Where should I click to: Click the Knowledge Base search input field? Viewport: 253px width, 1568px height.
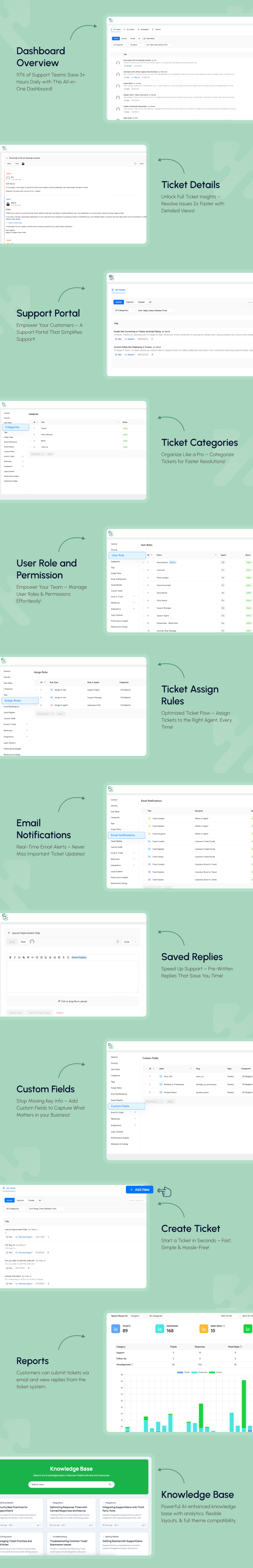coord(67,1484)
